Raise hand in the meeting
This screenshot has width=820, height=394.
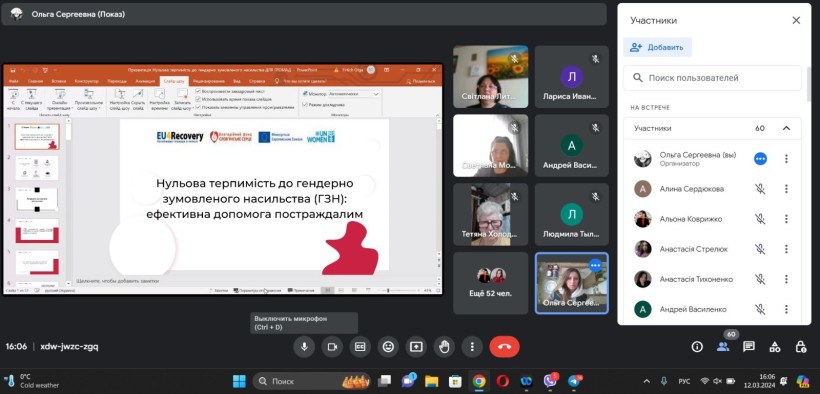444,347
